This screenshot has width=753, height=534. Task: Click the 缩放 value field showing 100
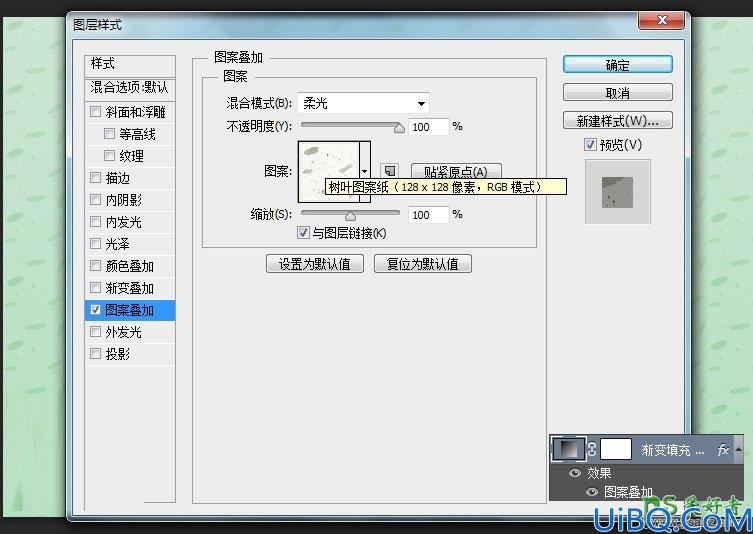click(x=428, y=215)
